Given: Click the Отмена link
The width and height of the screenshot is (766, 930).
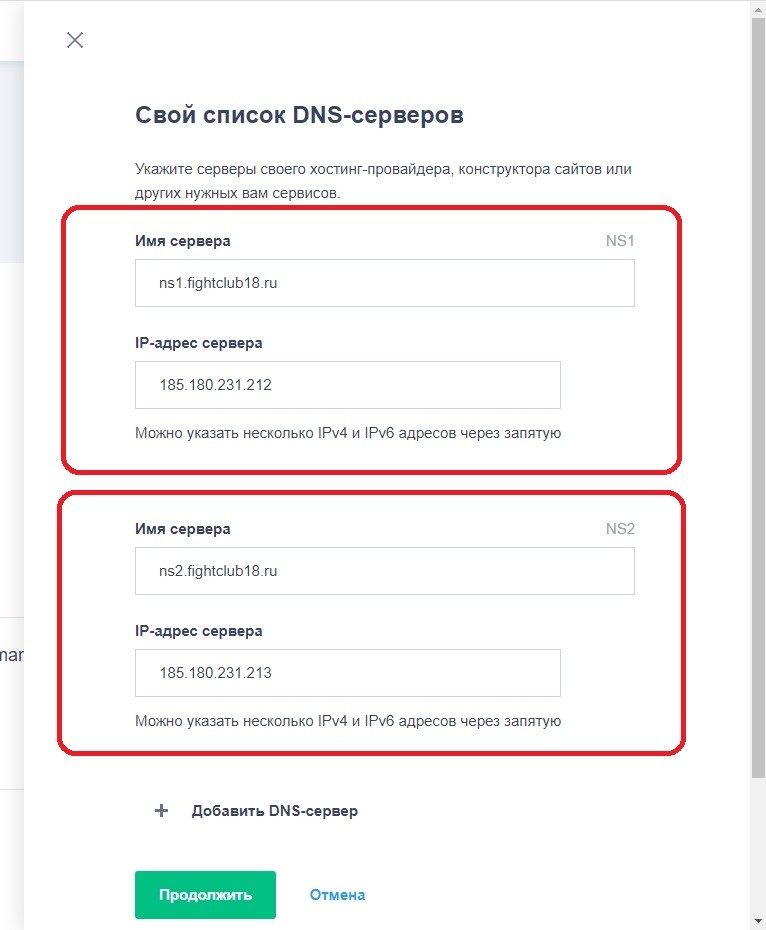Looking at the screenshot, I should (337, 895).
